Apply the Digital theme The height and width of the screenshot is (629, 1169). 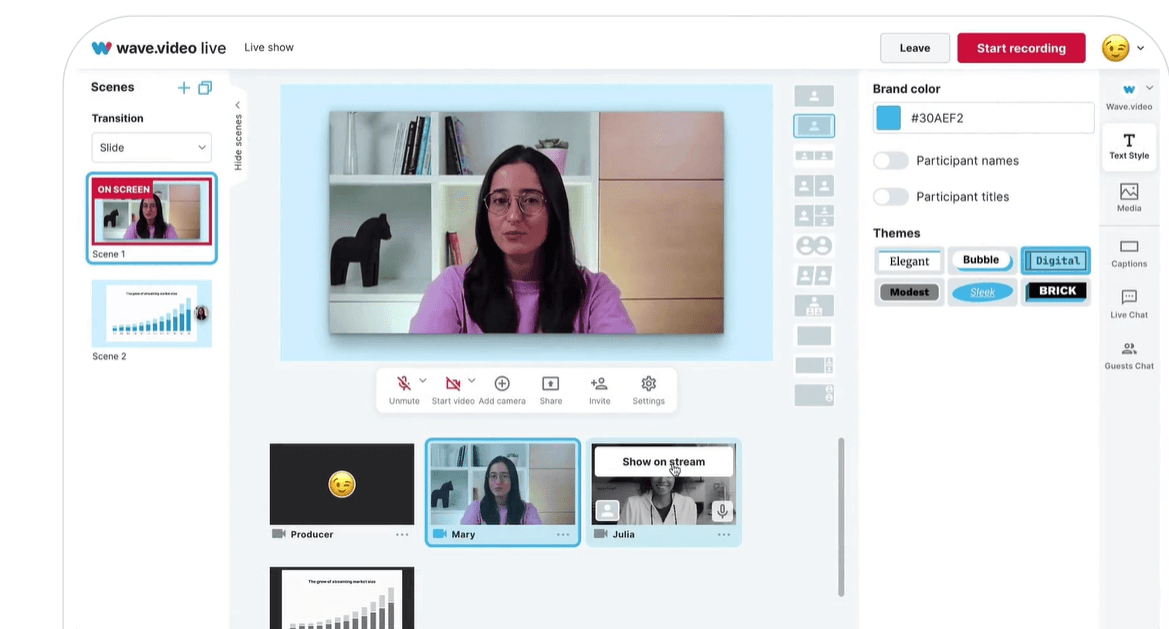click(1056, 261)
